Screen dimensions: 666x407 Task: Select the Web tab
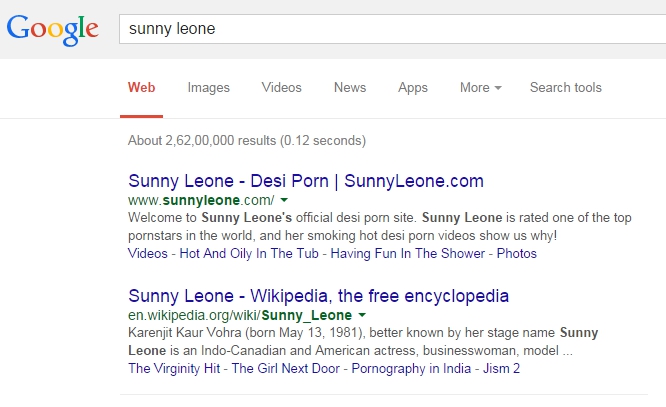pyautogui.click(x=141, y=88)
